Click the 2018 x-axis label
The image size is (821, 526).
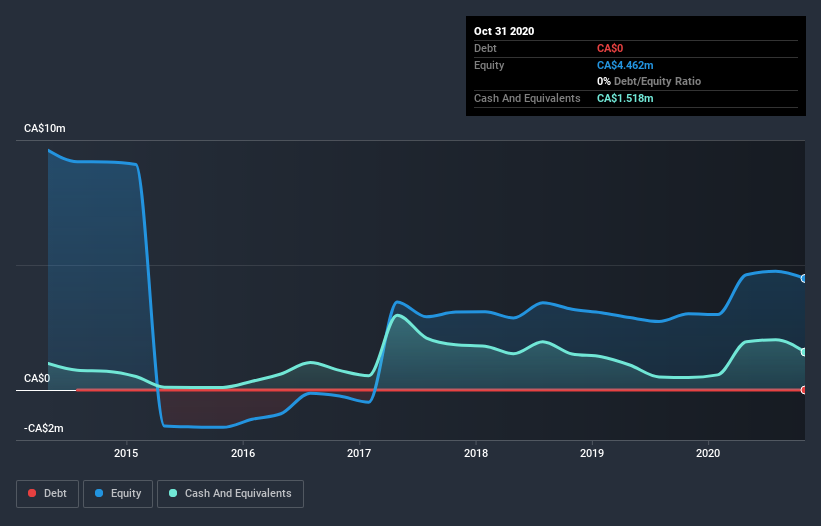[476, 453]
